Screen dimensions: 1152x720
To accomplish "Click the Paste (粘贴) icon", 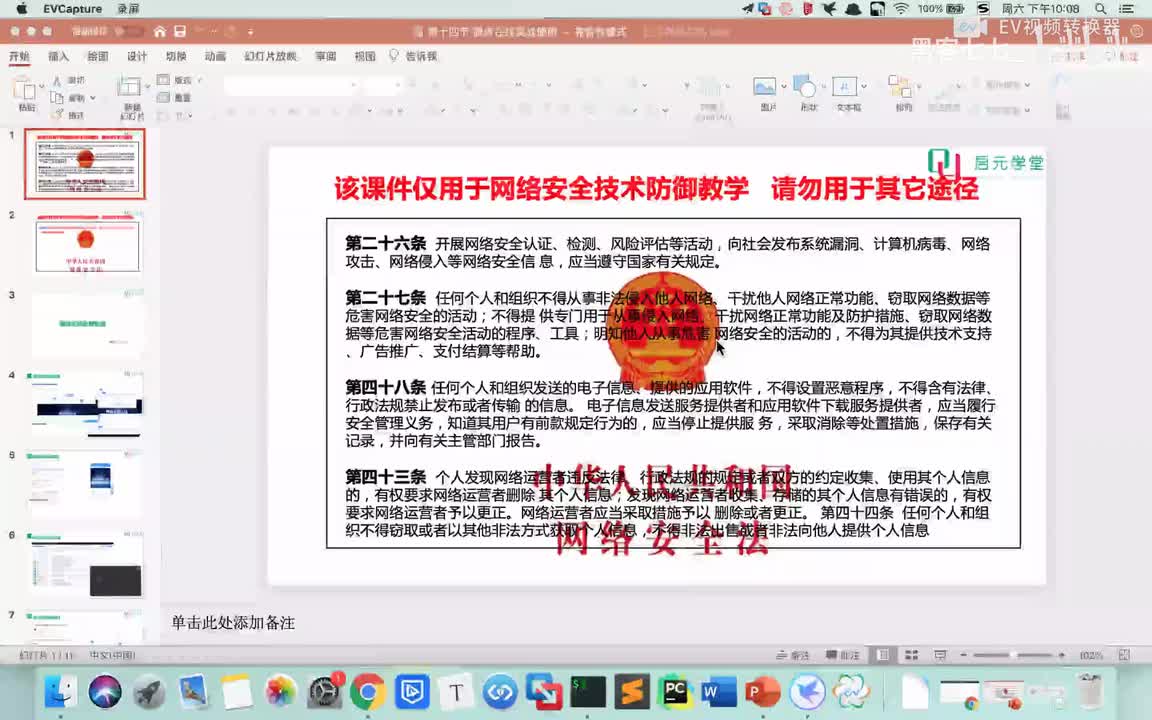I will tap(24, 88).
